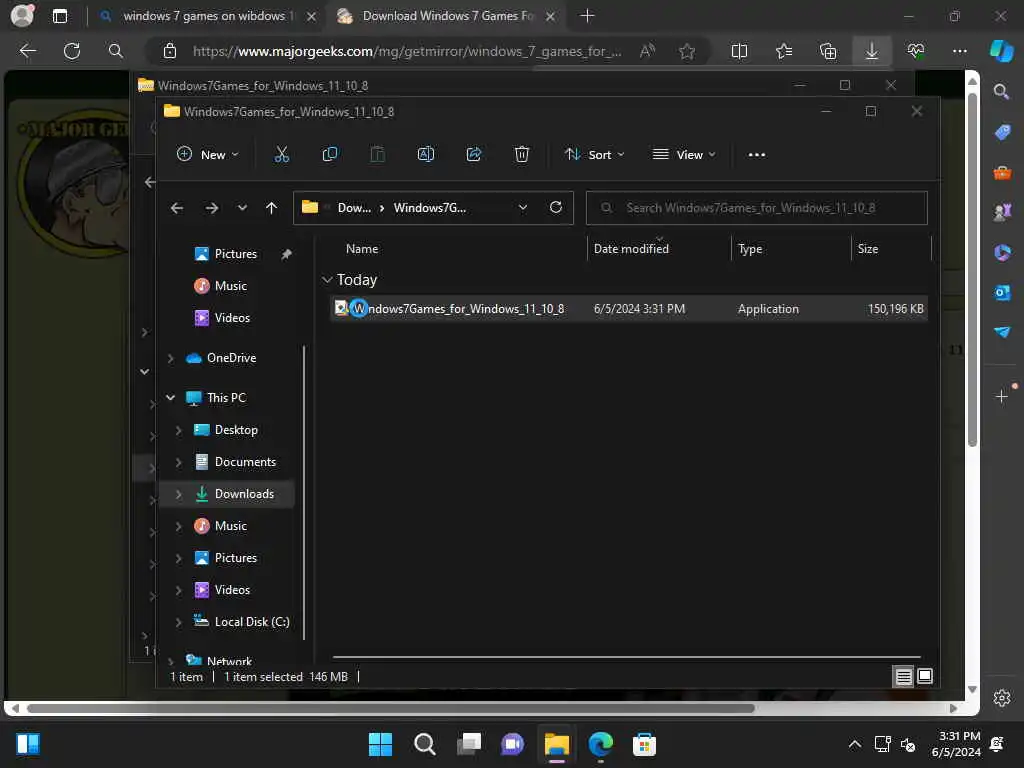Go forward in File Explorer navigation
This screenshot has width=1024, height=768.
212,208
